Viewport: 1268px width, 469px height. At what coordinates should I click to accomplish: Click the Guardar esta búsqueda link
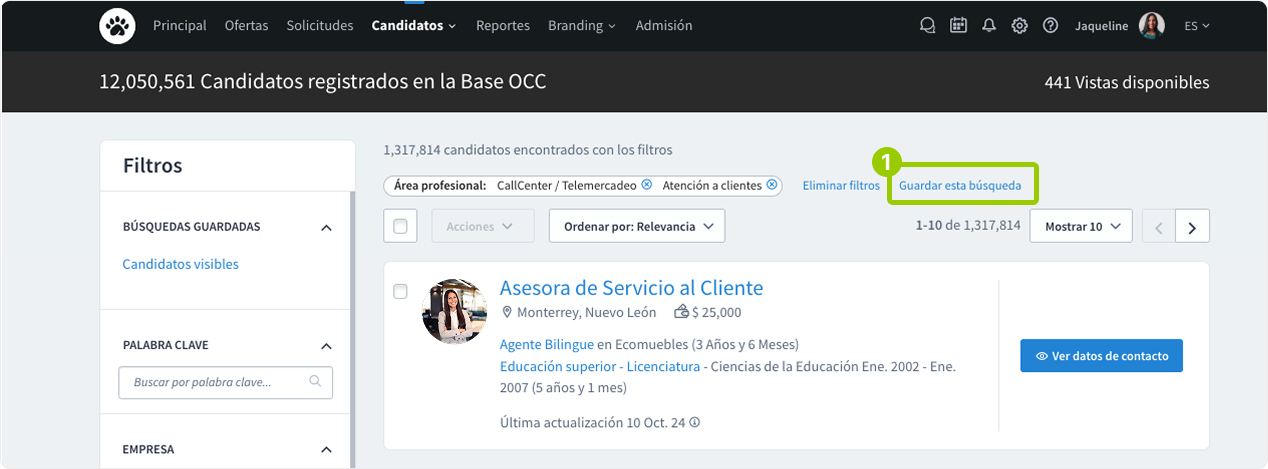[960, 186]
